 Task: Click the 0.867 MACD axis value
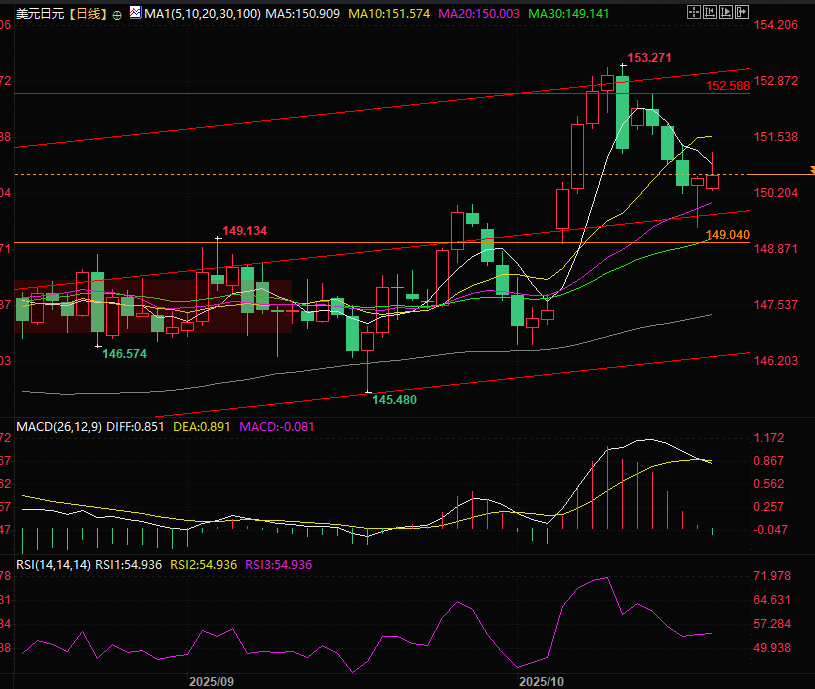pyautogui.click(x=769, y=461)
